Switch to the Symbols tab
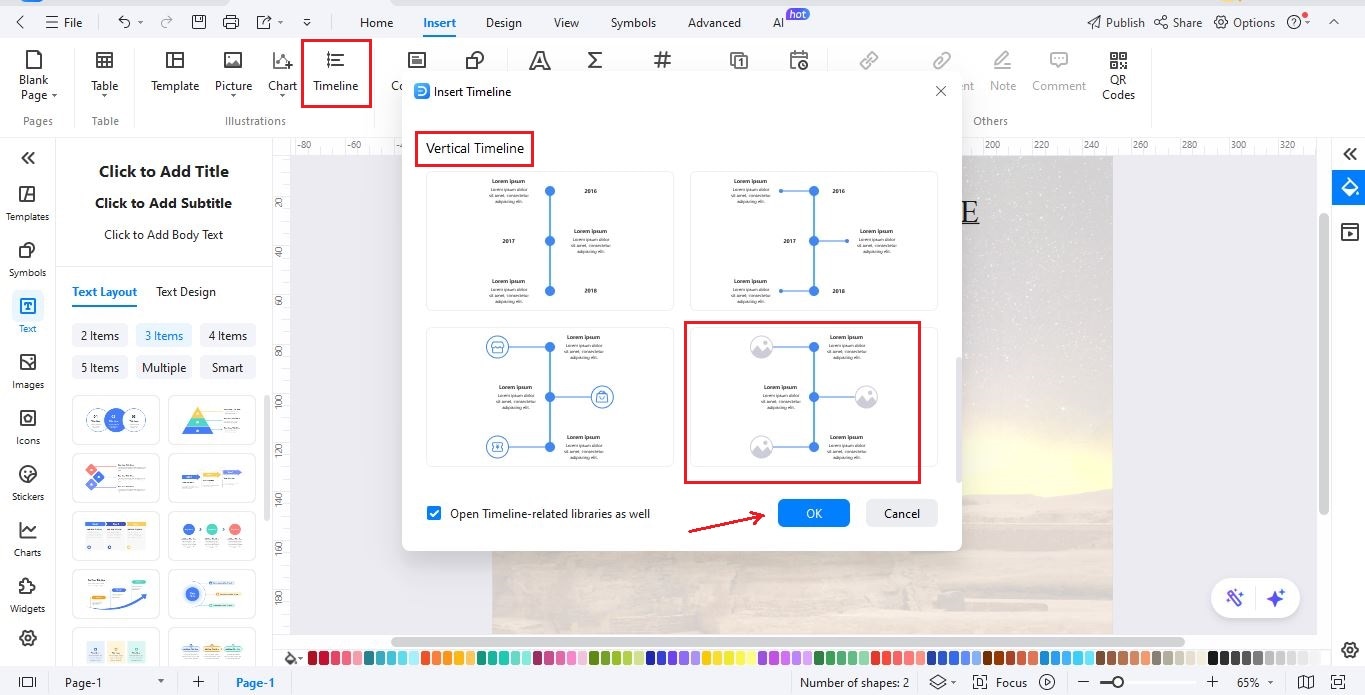Viewport: 1365px width, 695px height. click(x=633, y=22)
